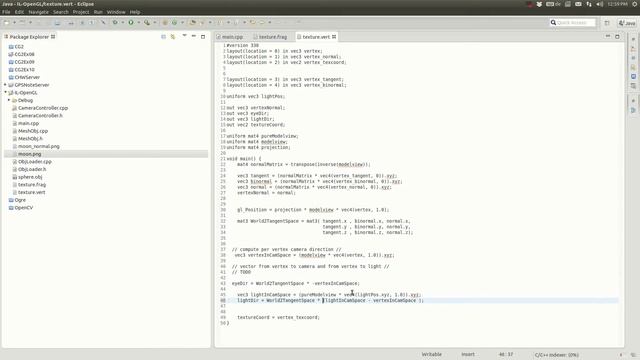Toggle Link with Editor in Package Explorer

(173, 37)
